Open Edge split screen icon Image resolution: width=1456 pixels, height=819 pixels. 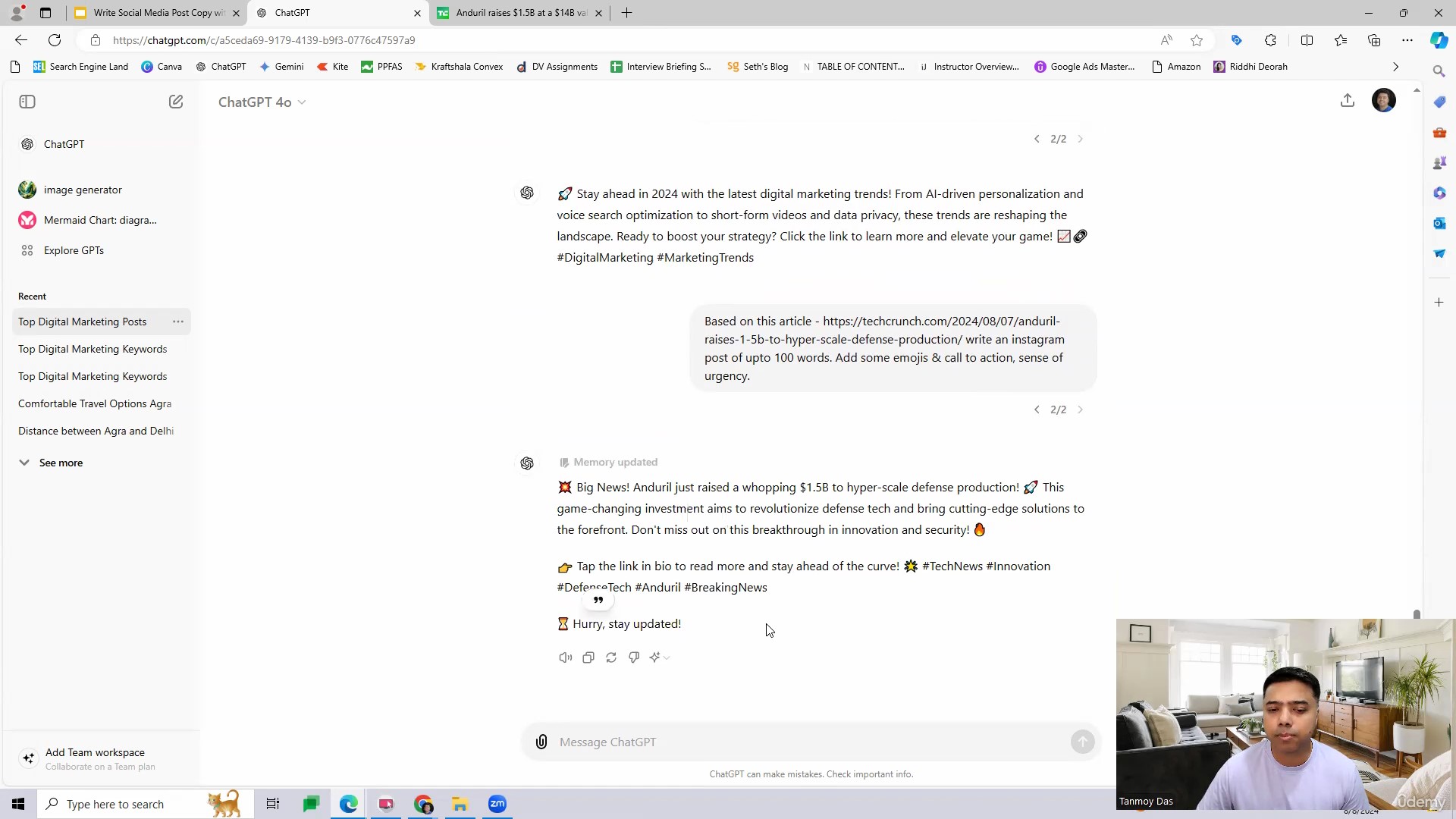click(x=1307, y=40)
